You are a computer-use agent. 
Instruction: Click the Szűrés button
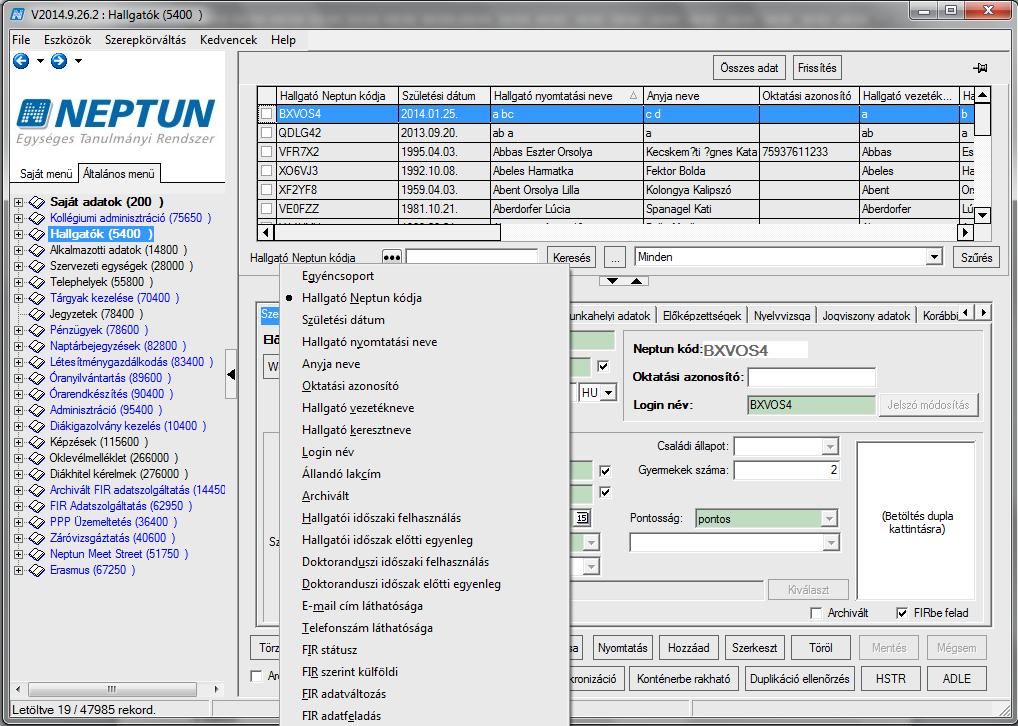click(x=976, y=258)
